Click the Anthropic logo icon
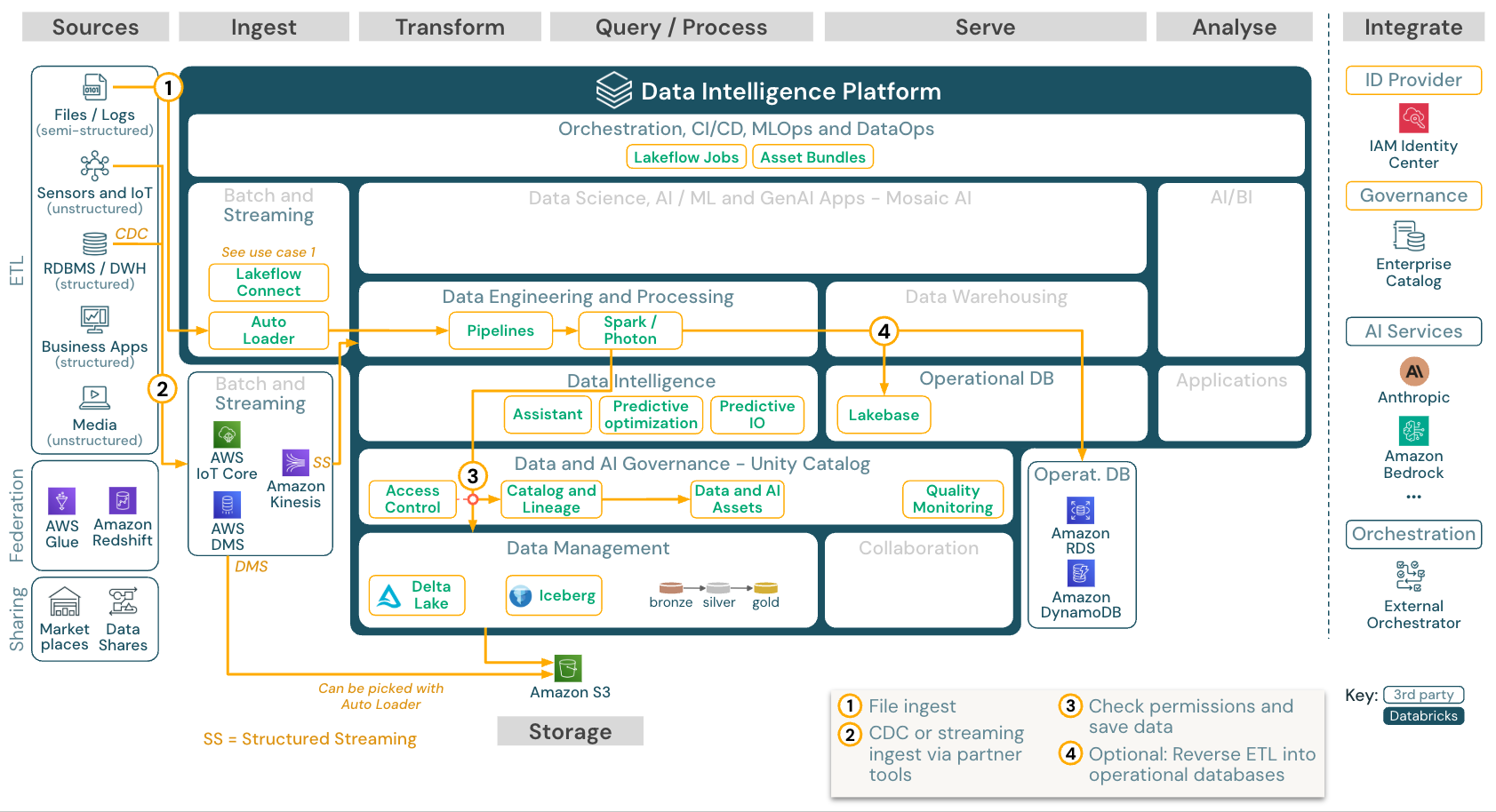Viewport: 1496px width, 812px height. [1413, 371]
